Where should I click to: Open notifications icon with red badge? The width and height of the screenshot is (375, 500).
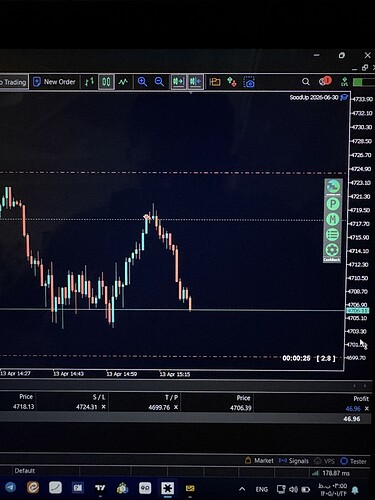[x=324, y=81]
